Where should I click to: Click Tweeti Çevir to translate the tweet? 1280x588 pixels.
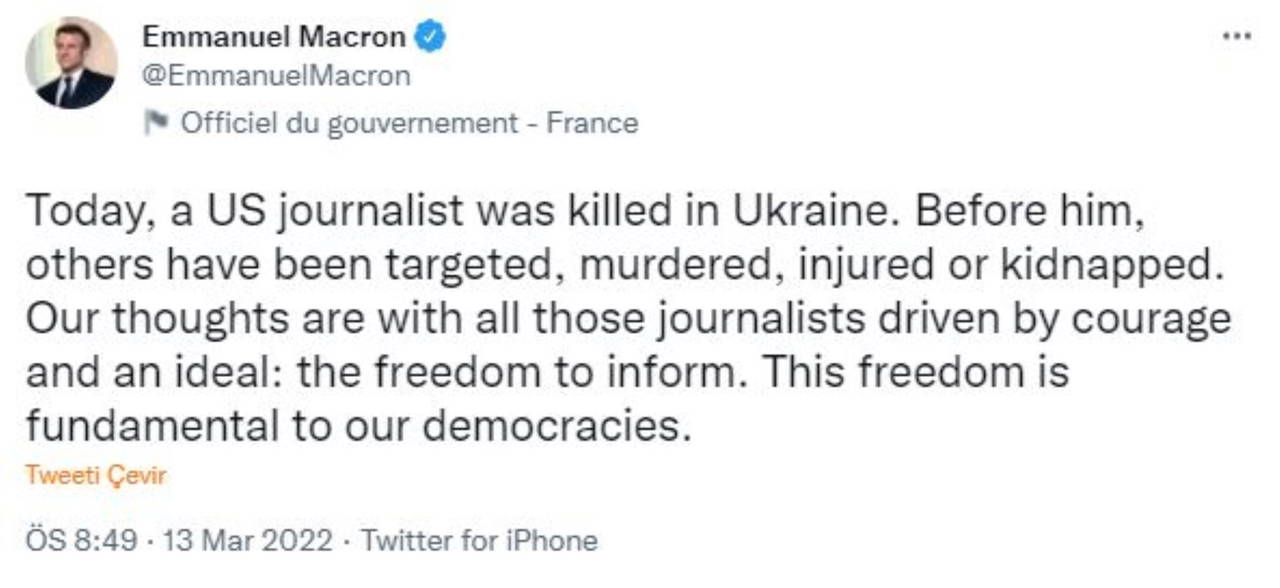[x=95, y=475]
